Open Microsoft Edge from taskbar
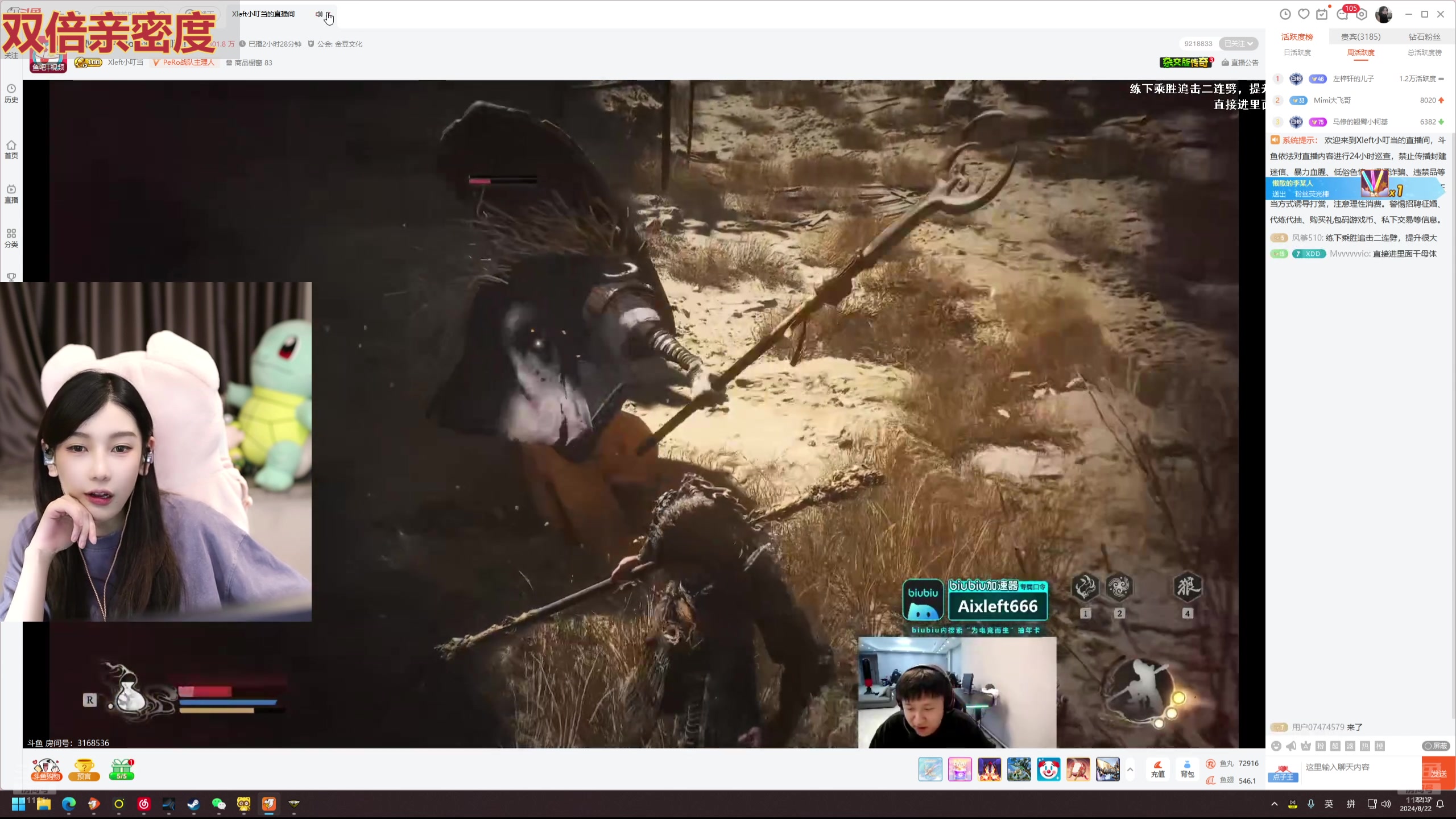The image size is (1456, 819). tap(69, 804)
